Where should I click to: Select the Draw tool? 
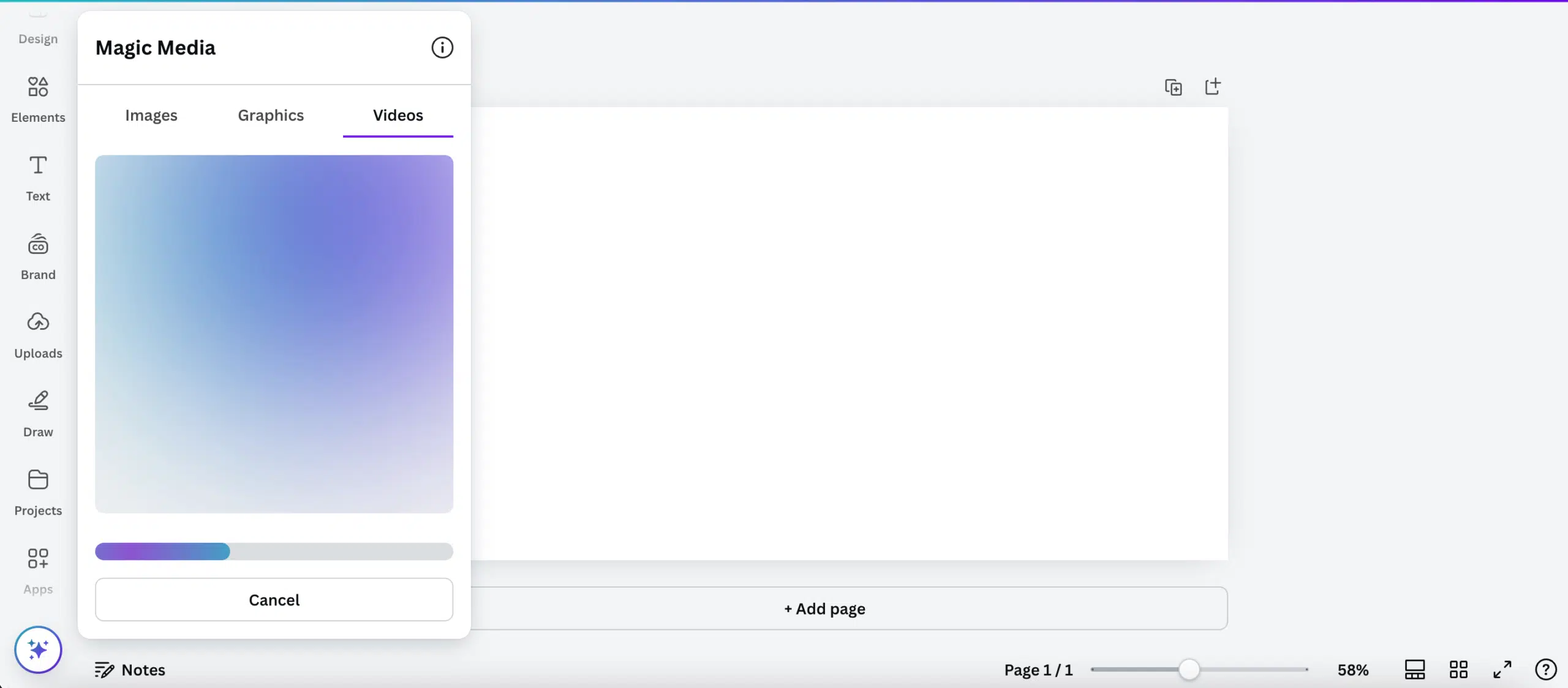[x=38, y=414]
